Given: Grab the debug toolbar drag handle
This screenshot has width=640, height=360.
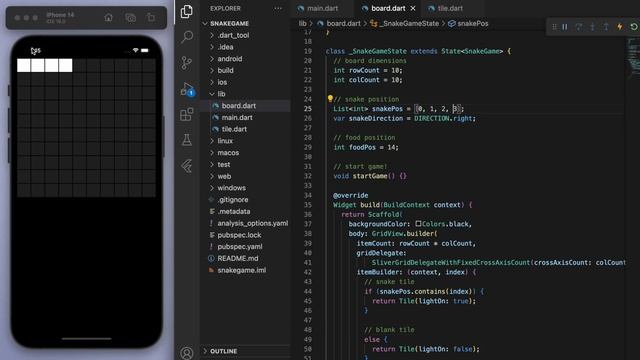Looking at the screenshot, I should pyautogui.click(x=554, y=27).
